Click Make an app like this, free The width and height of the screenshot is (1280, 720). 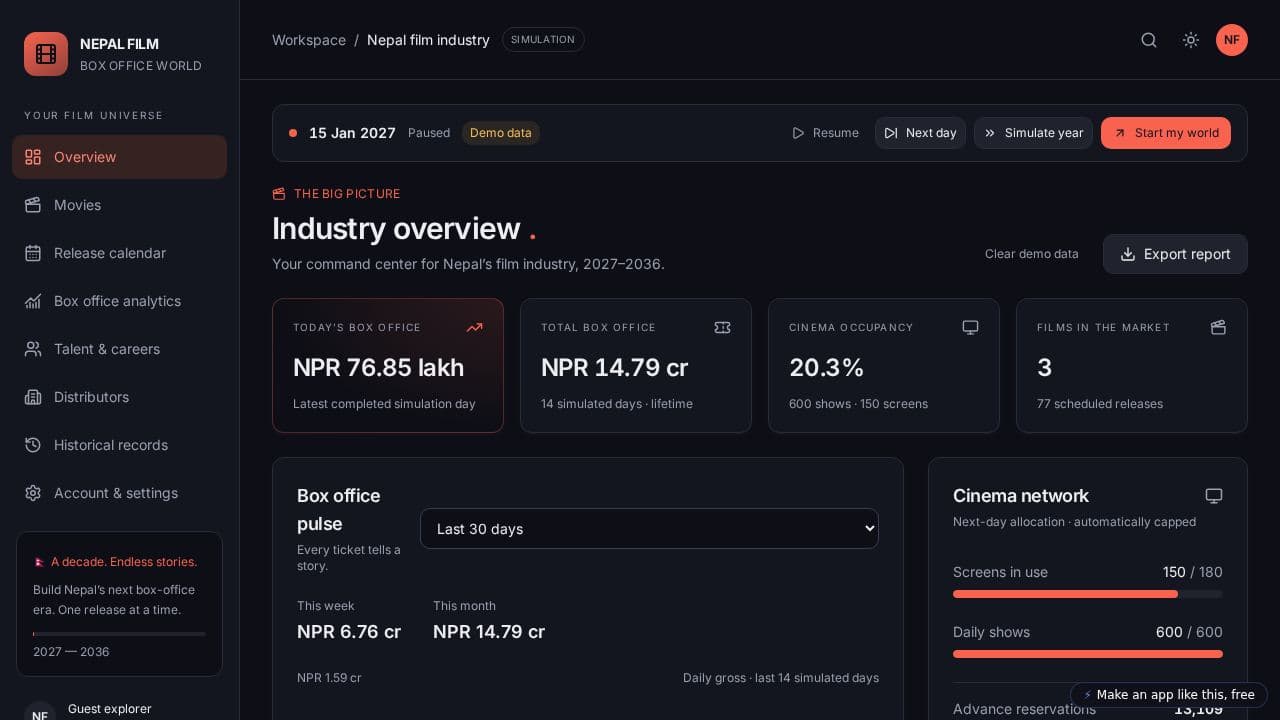1169,695
